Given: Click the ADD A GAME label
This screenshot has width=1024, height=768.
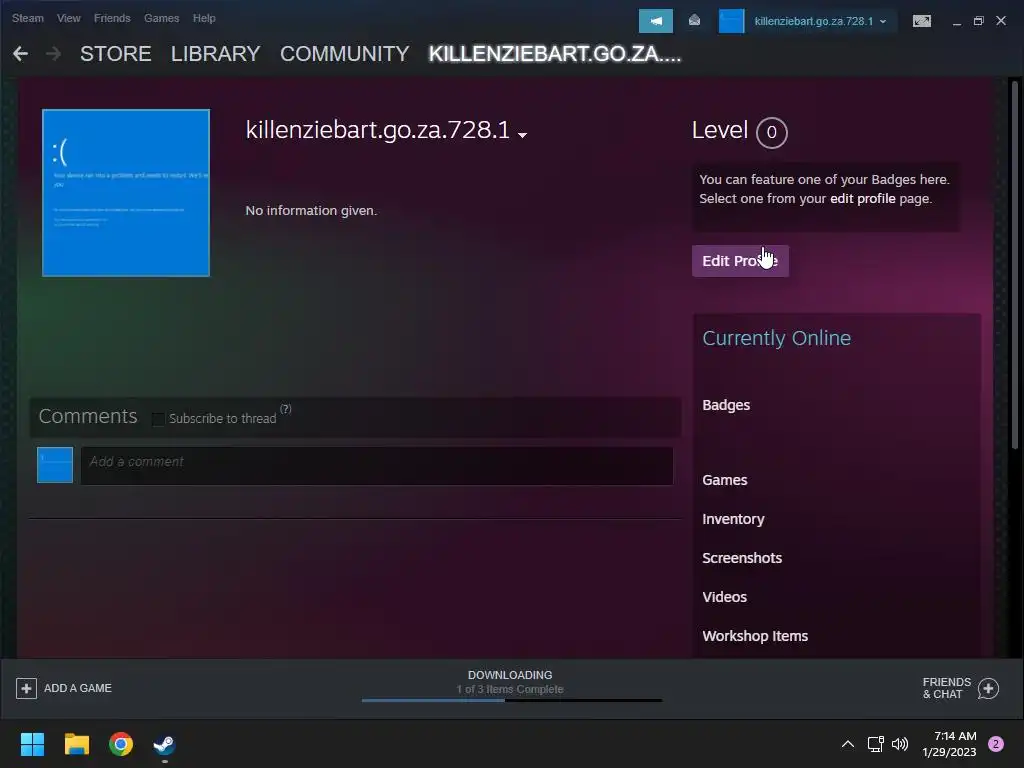Looking at the screenshot, I should click(x=78, y=688).
